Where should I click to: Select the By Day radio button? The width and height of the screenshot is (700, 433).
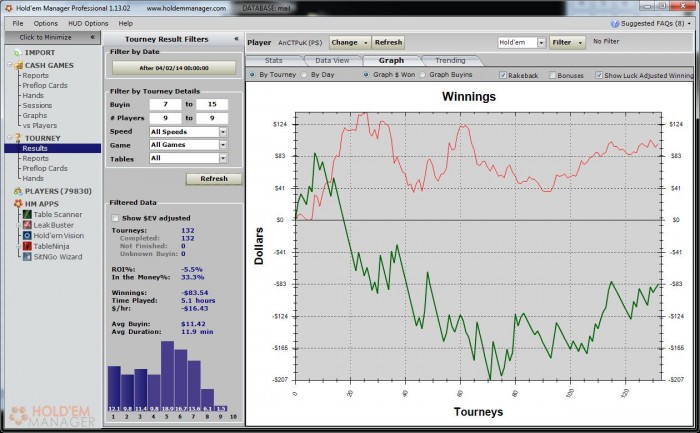pos(304,75)
